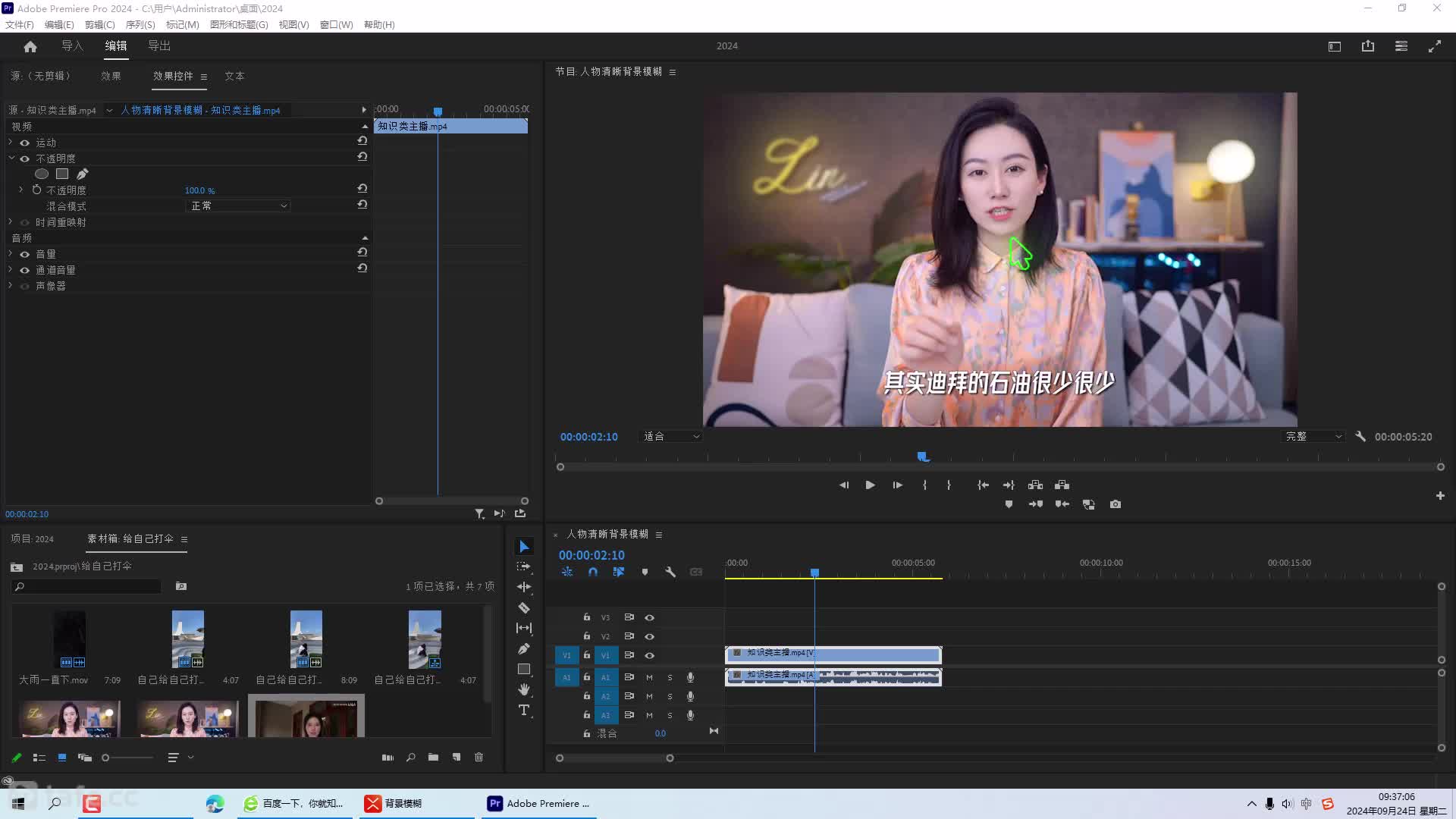The height and width of the screenshot is (819, 1456).
Task: Switch to the Project 2024 tab
Action: [32, 539]
